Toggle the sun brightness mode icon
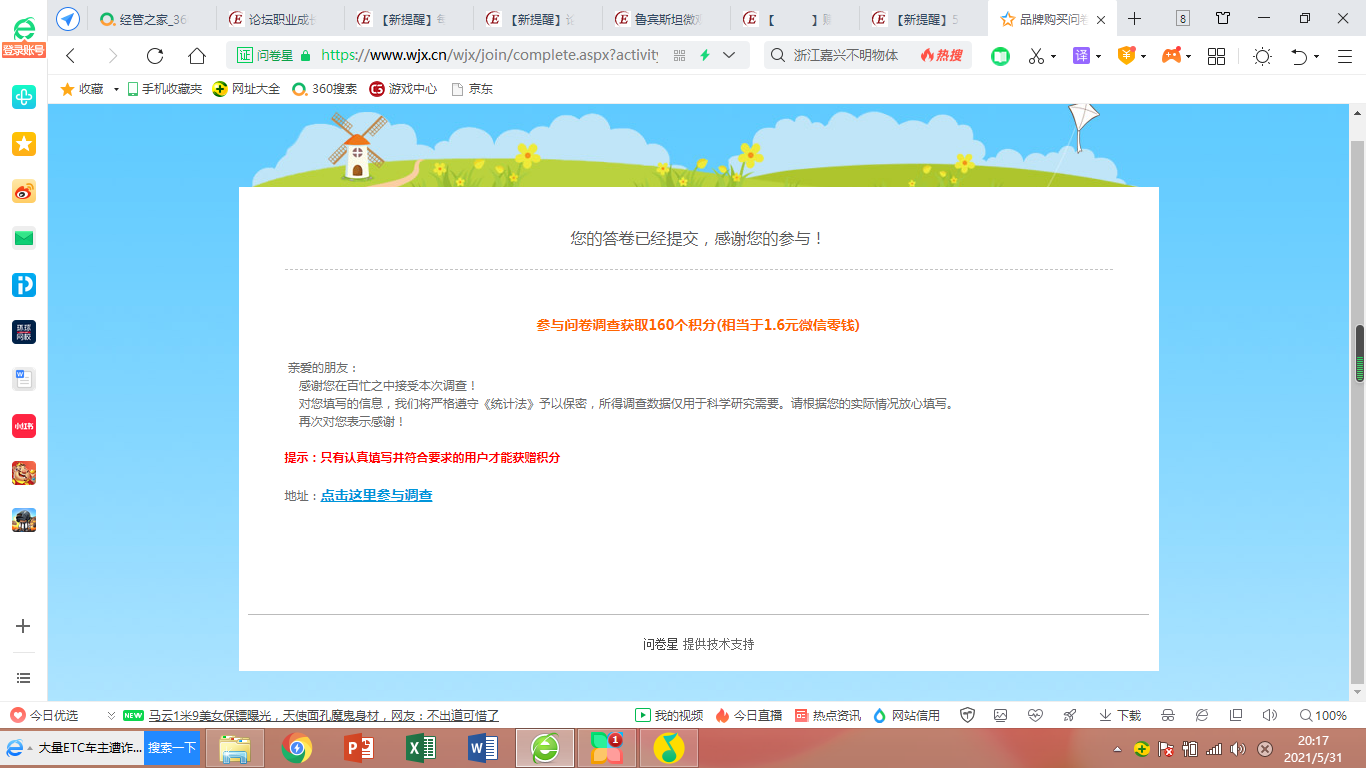The width and height of the screenshot is (1366, 768). [x=1262, y=56]
